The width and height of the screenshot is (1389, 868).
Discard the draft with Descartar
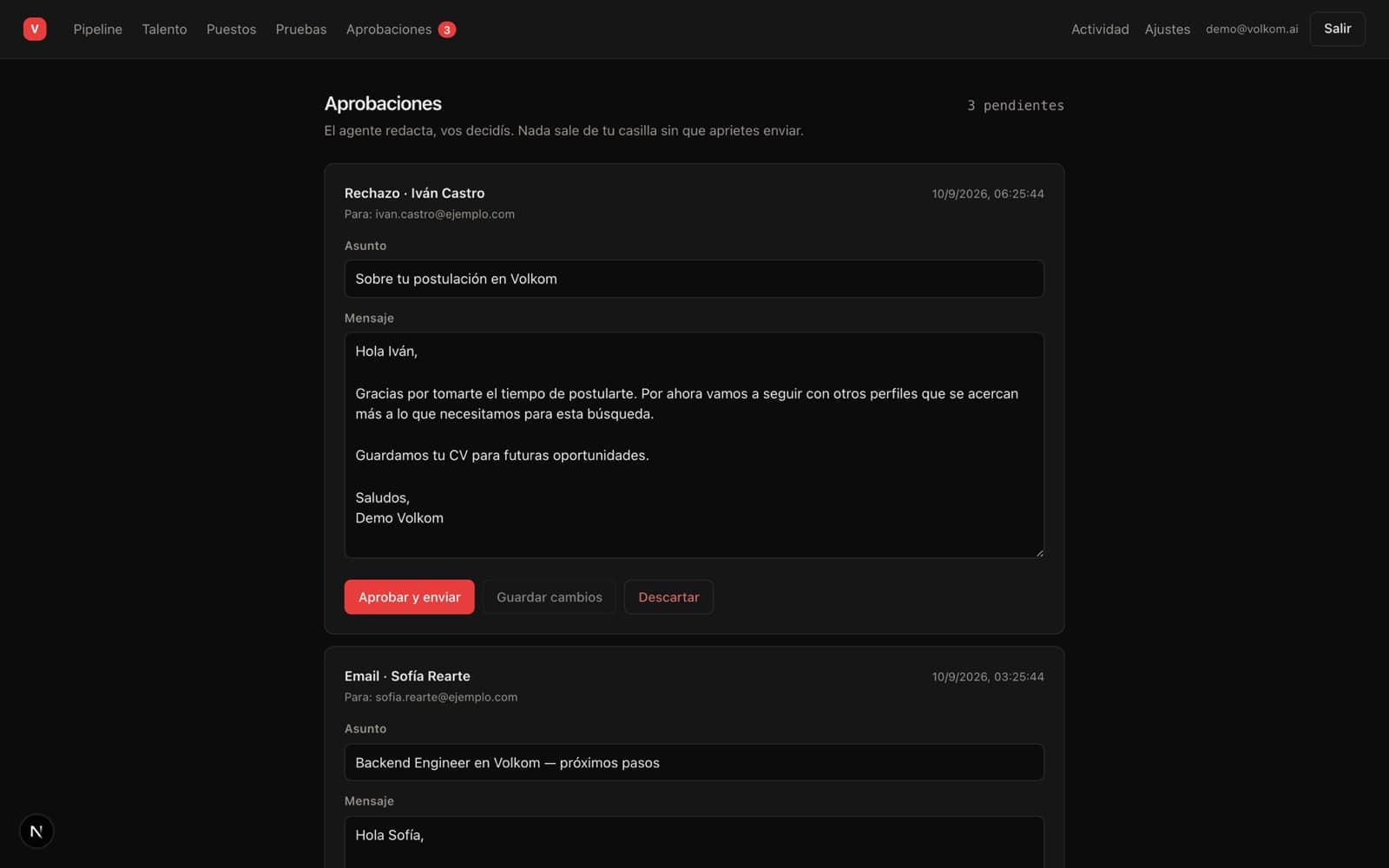[x=668, y=597]
